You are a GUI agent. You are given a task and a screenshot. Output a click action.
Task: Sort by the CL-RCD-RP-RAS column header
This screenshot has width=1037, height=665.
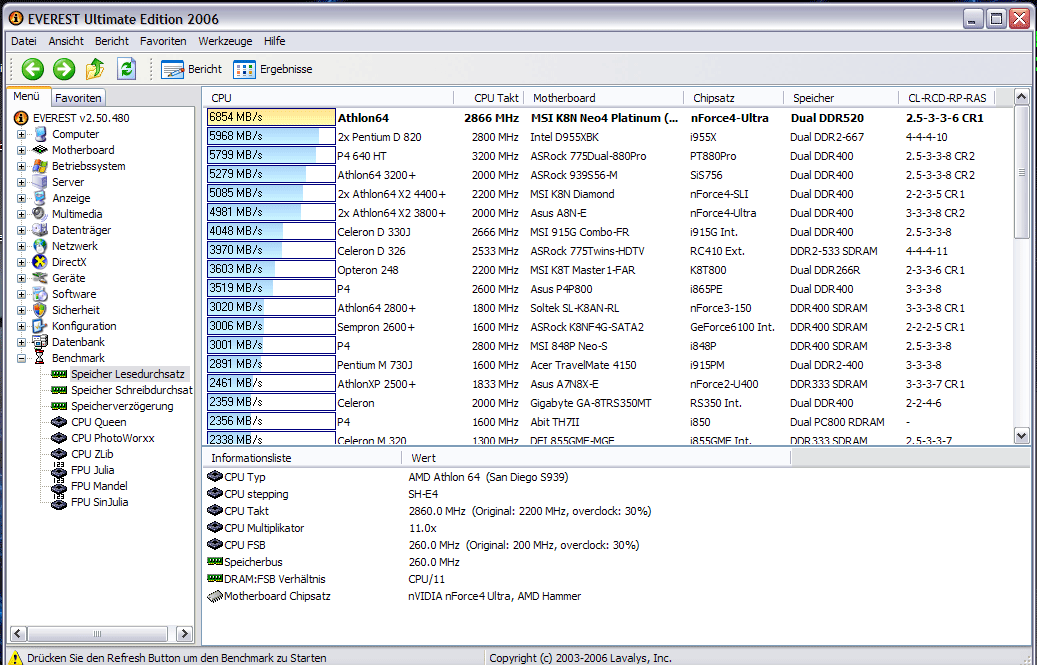tap(947, 98)
